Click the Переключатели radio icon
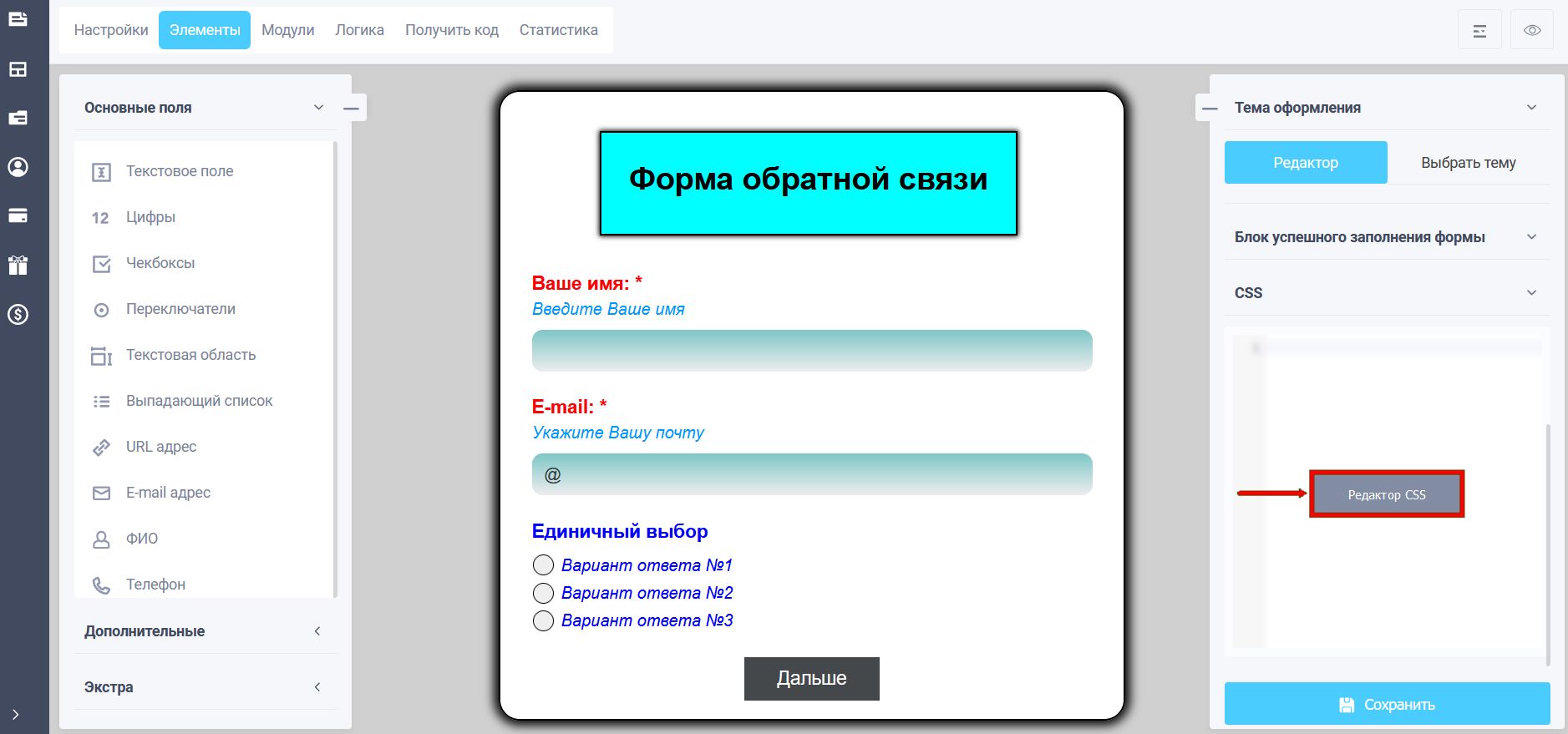This screenshot has height=734, width=1568. tap(101, 310)
